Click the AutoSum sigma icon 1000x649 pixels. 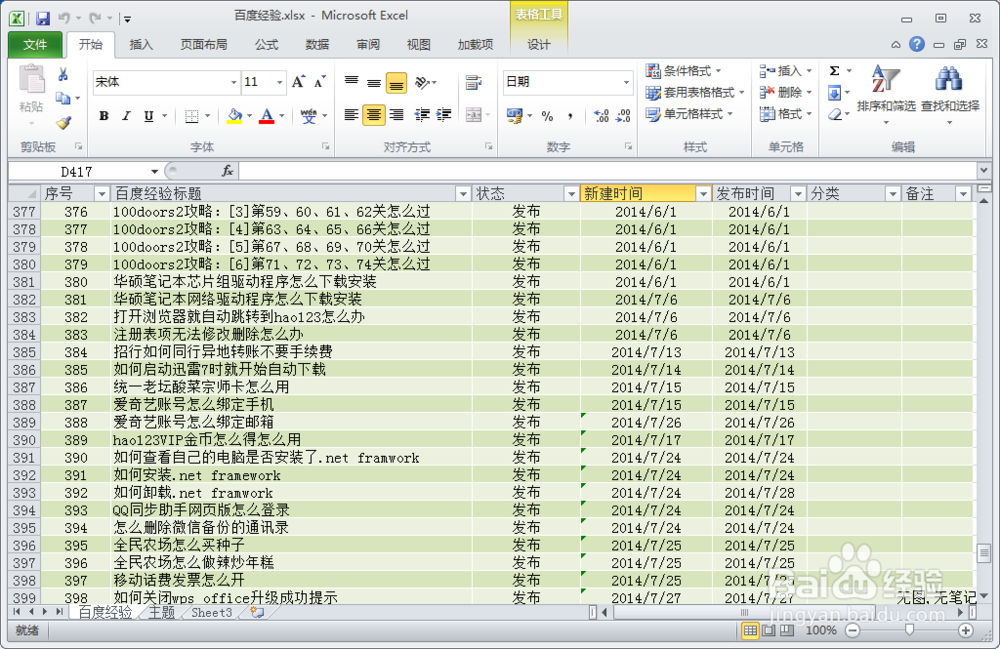(834, 71)
